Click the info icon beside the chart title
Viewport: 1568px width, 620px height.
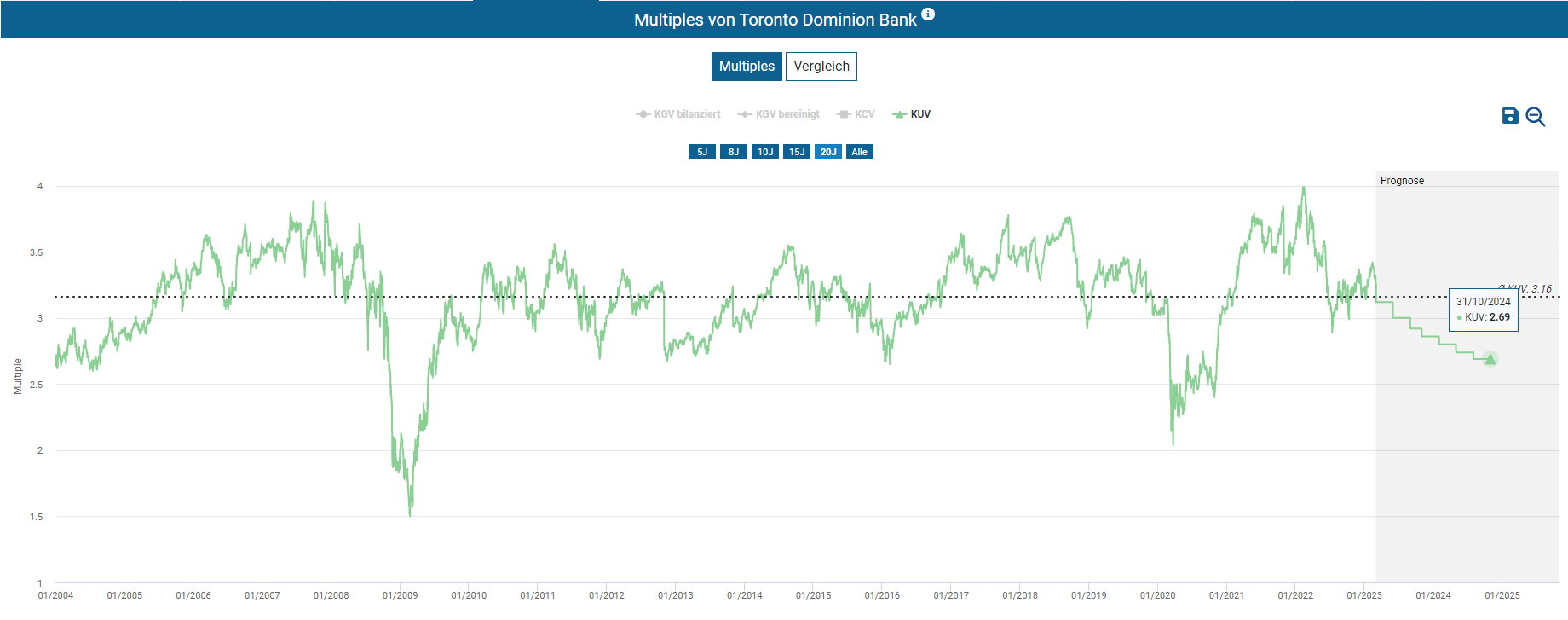click(928, 14)
